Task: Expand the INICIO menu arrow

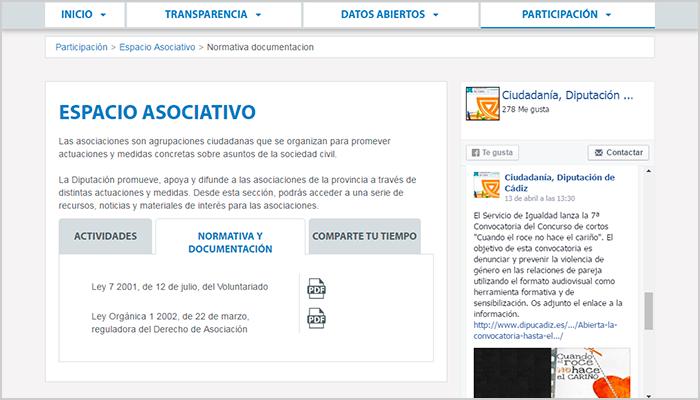Action: point(103,15)
